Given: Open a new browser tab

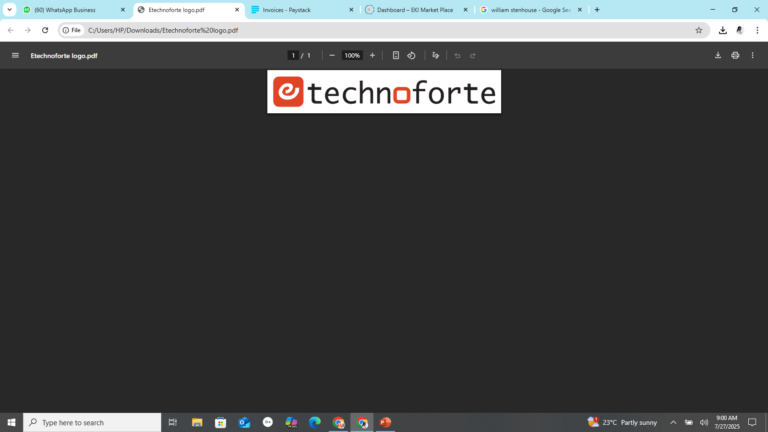Looking at the screenshot, I should tap(597, 10).
